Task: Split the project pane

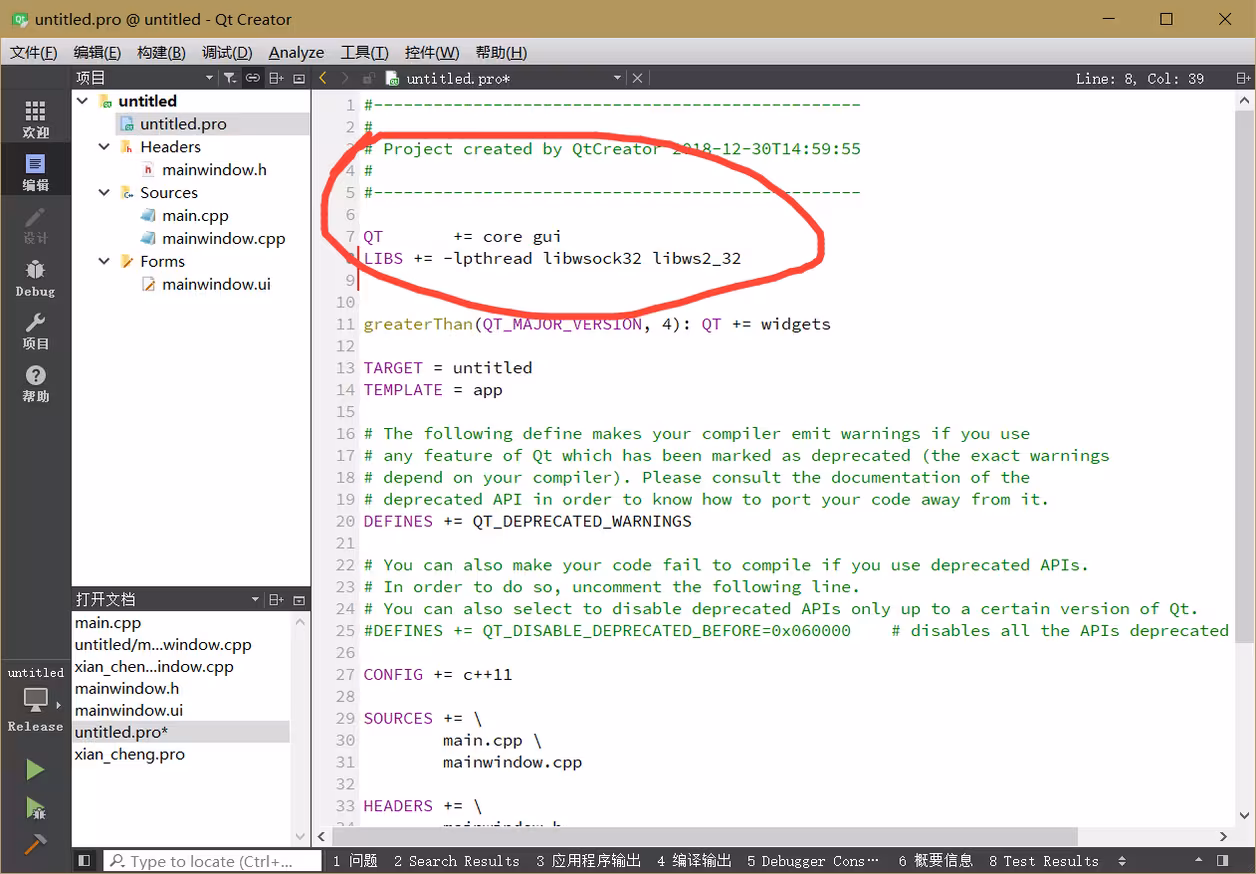Action: (276, 78)
